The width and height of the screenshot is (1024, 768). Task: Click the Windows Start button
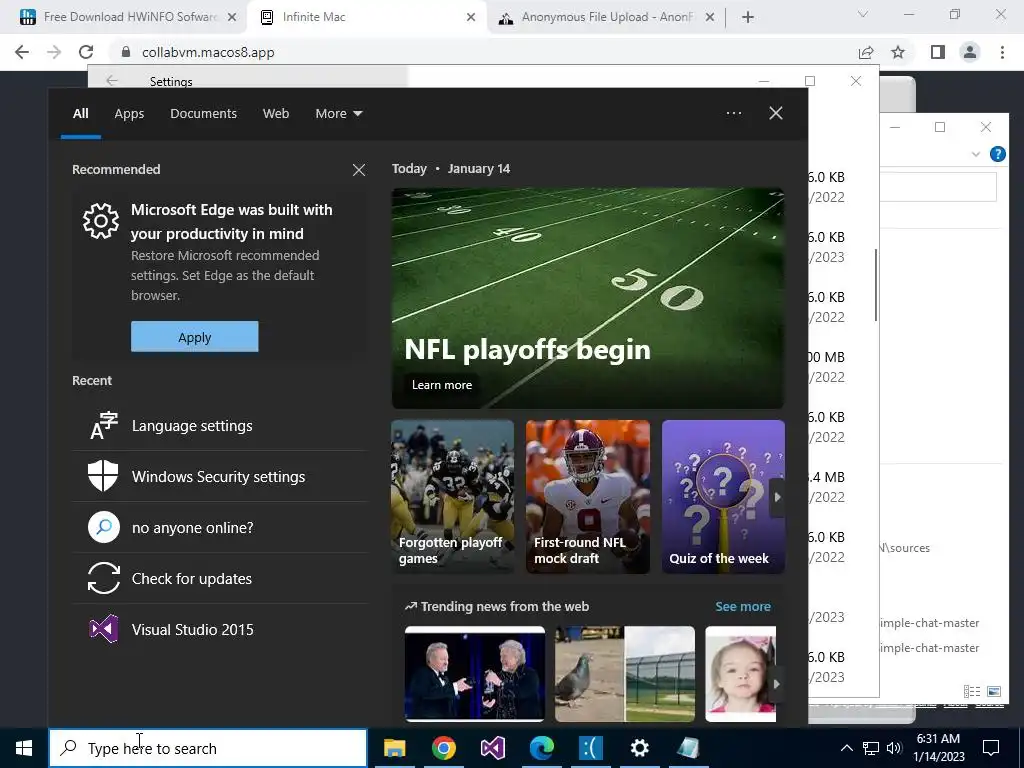tap(24, 748)
